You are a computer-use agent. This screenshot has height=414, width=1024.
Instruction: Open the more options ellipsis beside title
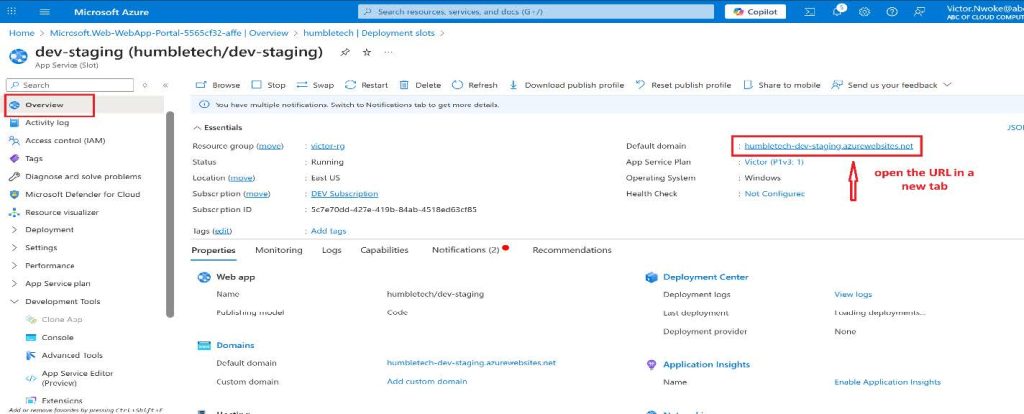[x=389, y=52]
